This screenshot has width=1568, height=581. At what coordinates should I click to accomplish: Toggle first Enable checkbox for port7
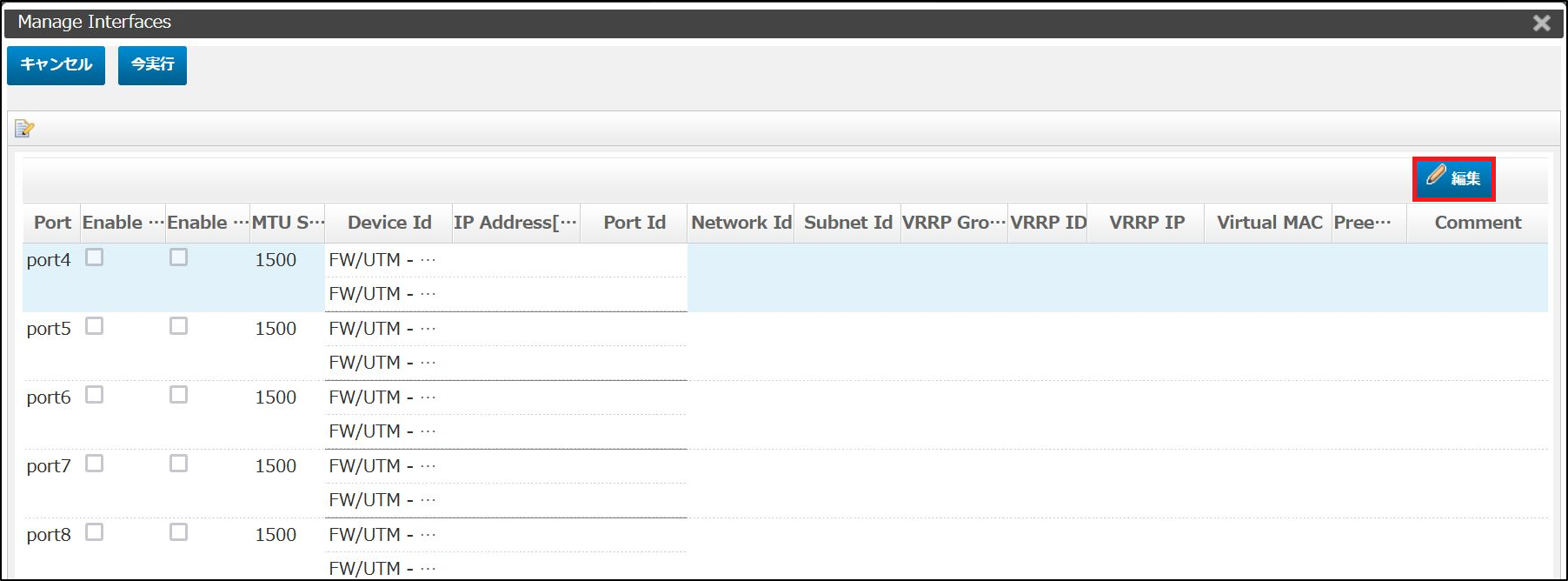[x=95, y=464]
